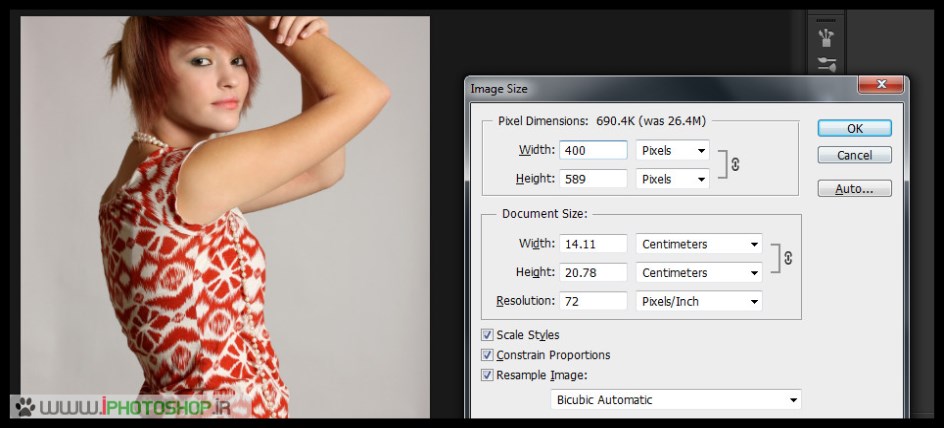Toggle the Pixel Dimensions chain link icon
This screenshot has width=944, height=428.
coord(734,164)
